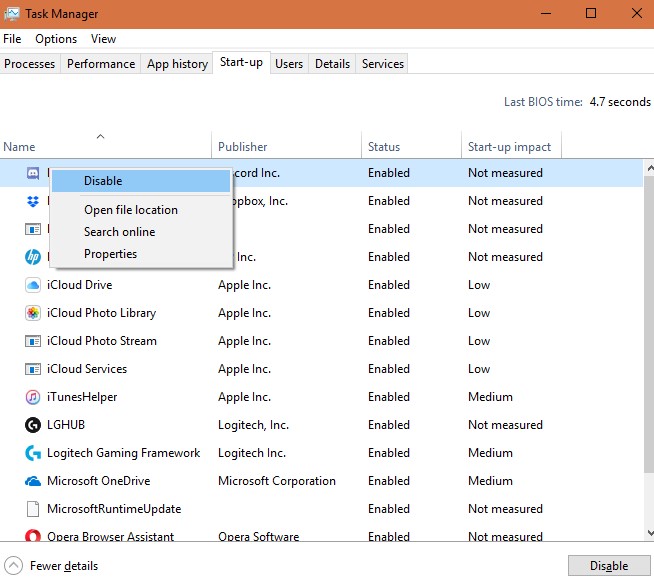Click the iCloud Services icon
Image resolution: width=654 pixels, height=585 pixels.
[32, 369]
